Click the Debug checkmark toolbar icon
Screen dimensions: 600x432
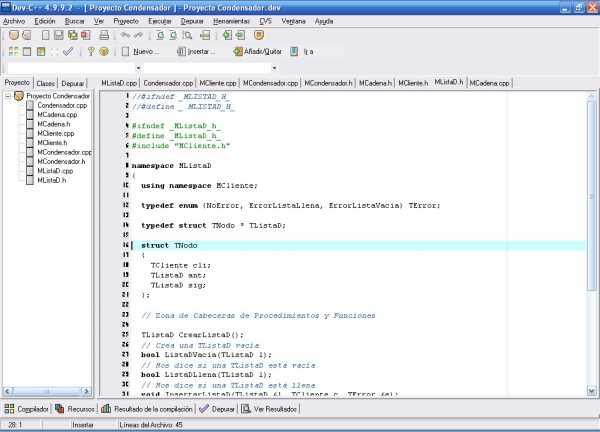coord(68,51)
